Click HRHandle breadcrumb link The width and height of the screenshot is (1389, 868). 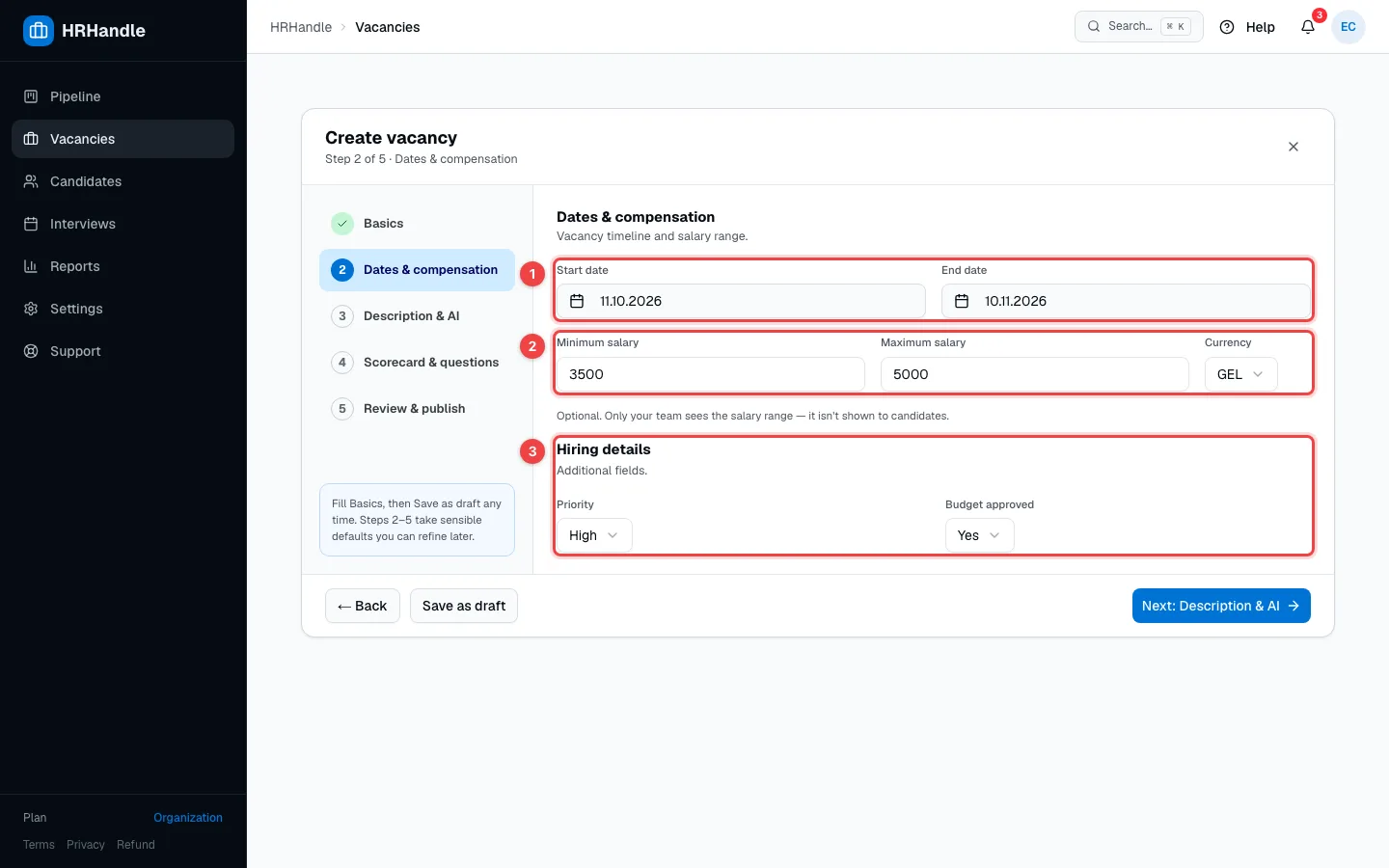[x=301, y=27]
